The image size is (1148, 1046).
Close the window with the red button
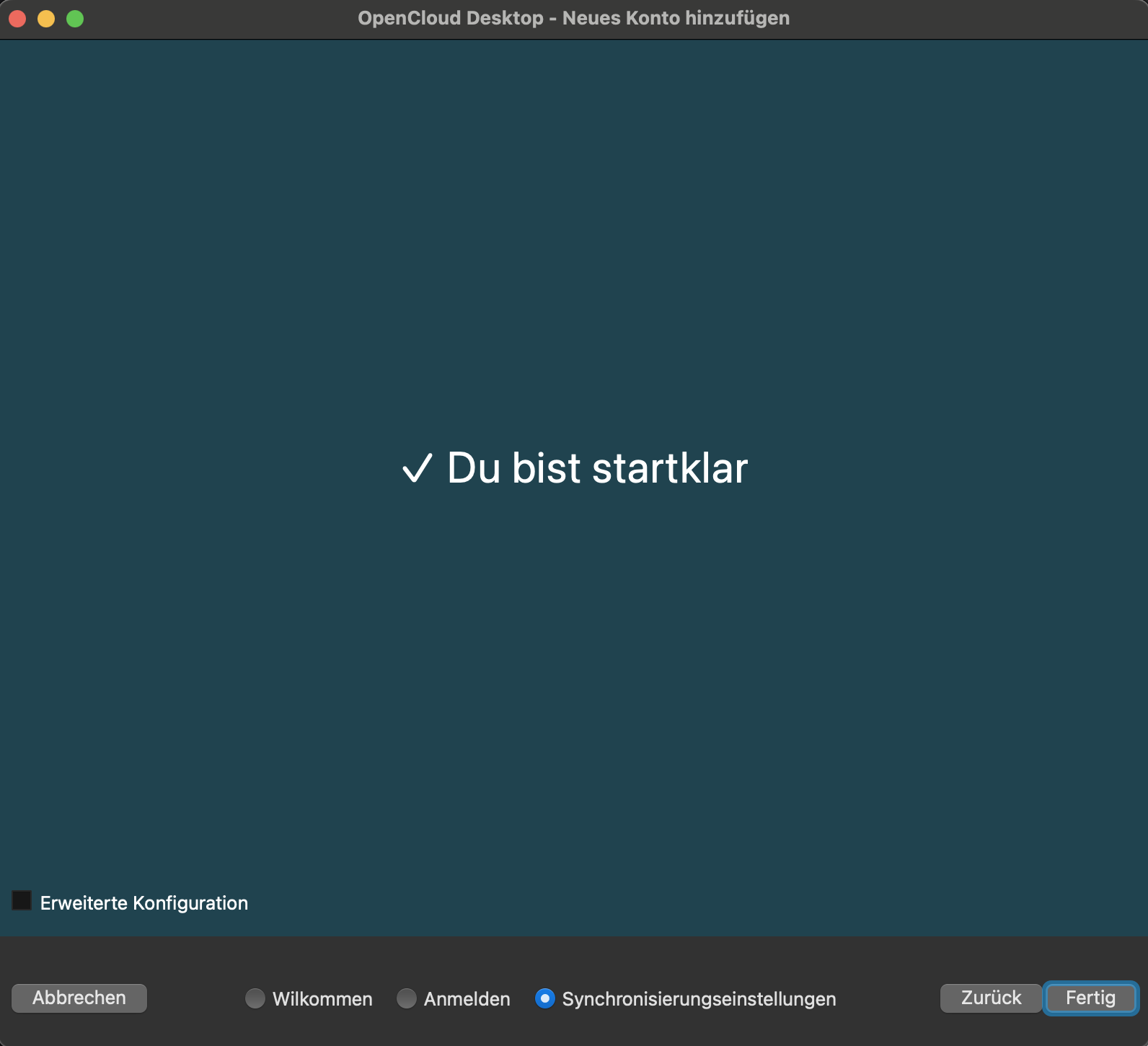17,19
